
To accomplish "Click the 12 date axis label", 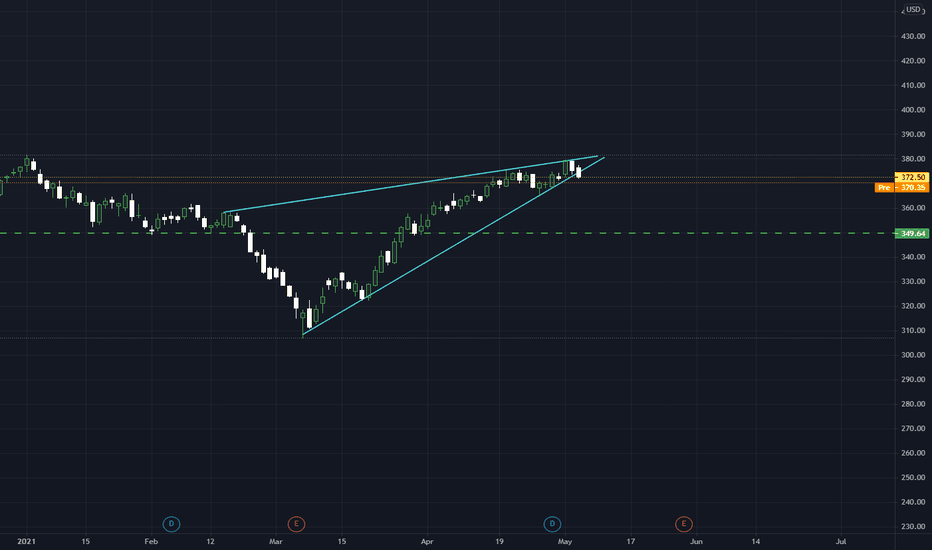I will tap(210, 542).
